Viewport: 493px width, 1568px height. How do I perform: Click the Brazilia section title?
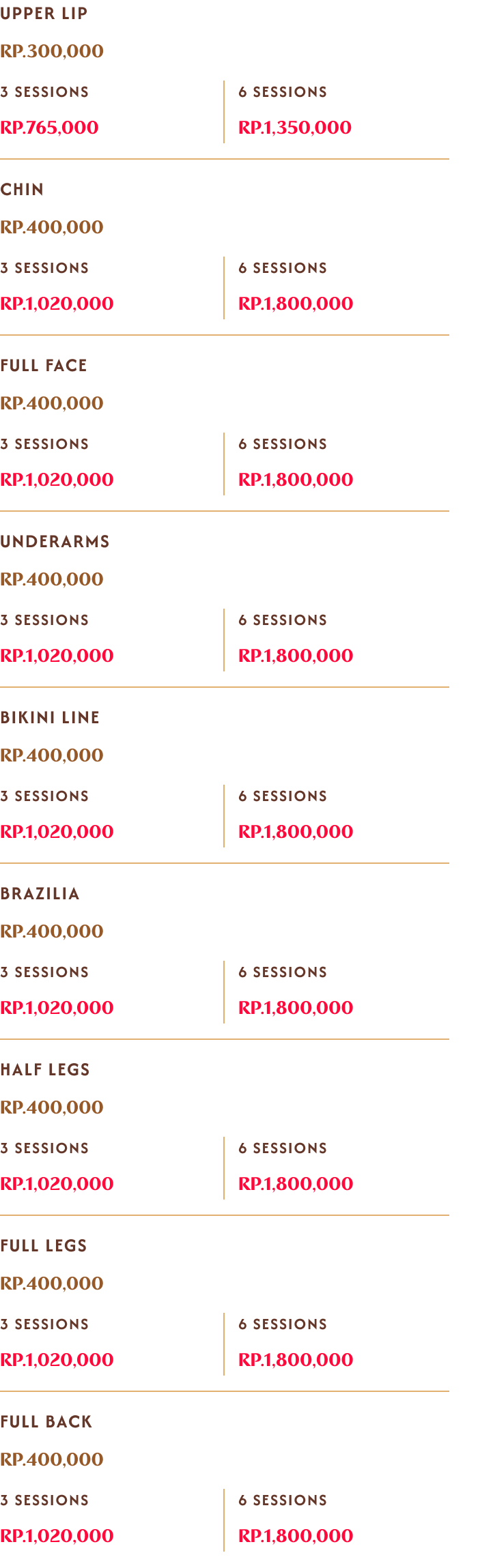click(40, 894)
